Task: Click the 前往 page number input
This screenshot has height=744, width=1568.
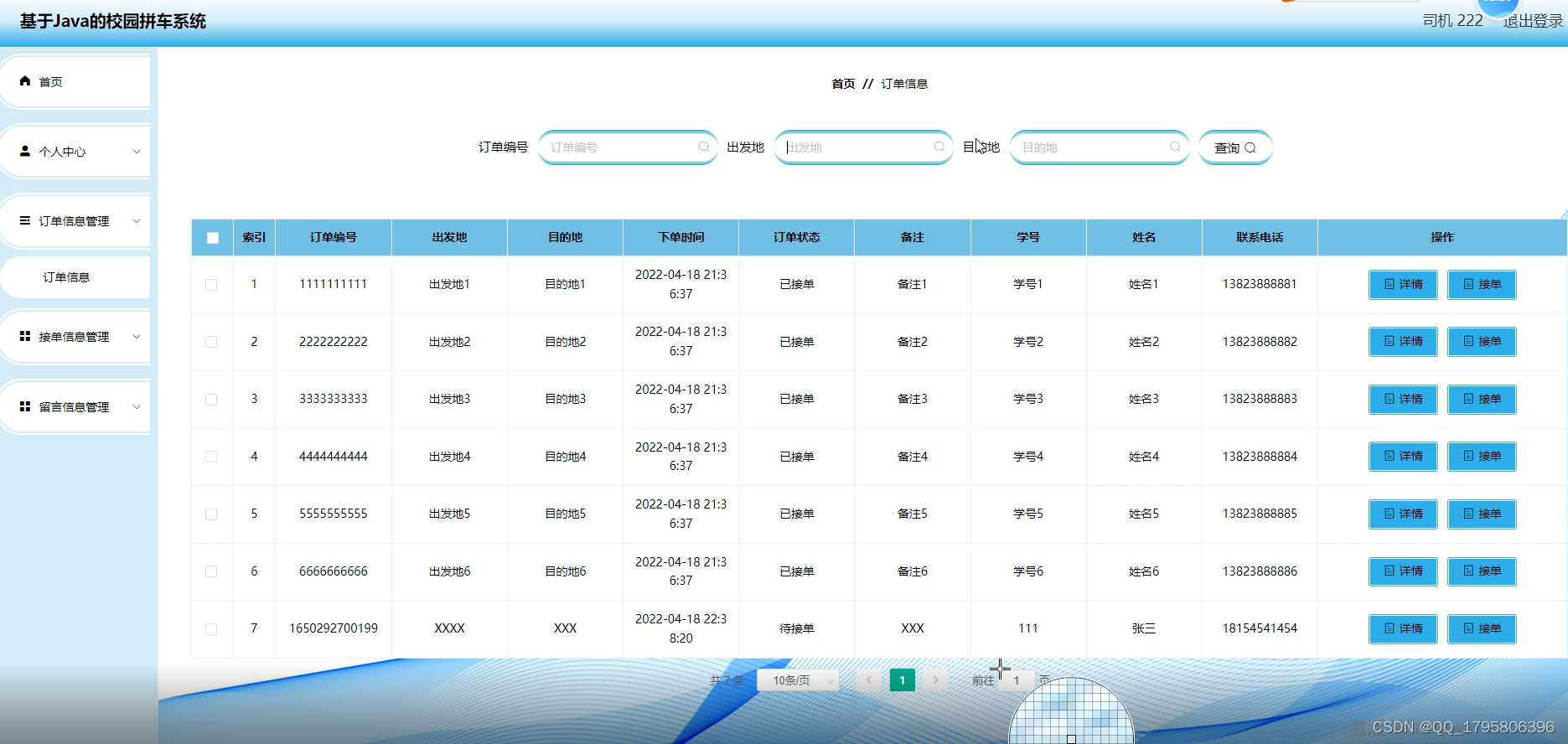Action: click(1017, 680)
